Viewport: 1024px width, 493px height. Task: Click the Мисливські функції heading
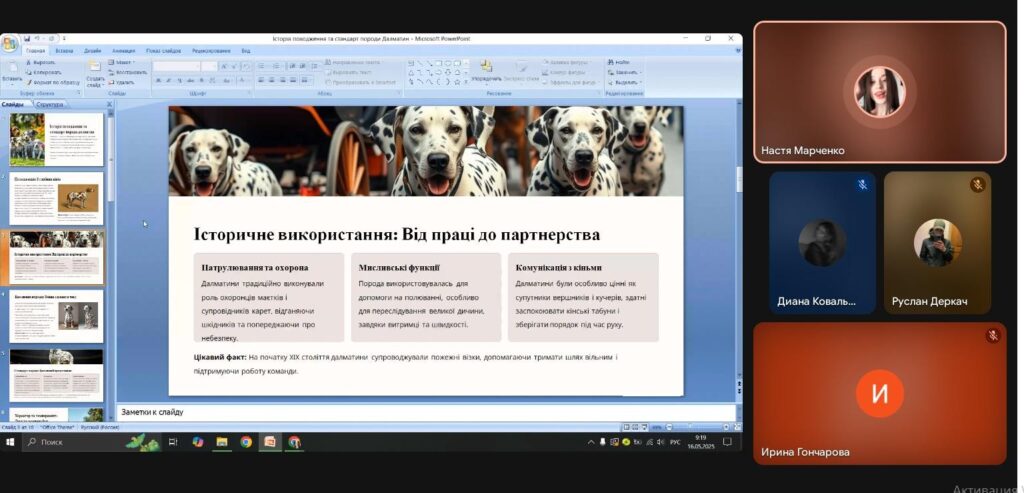(399, 268)
